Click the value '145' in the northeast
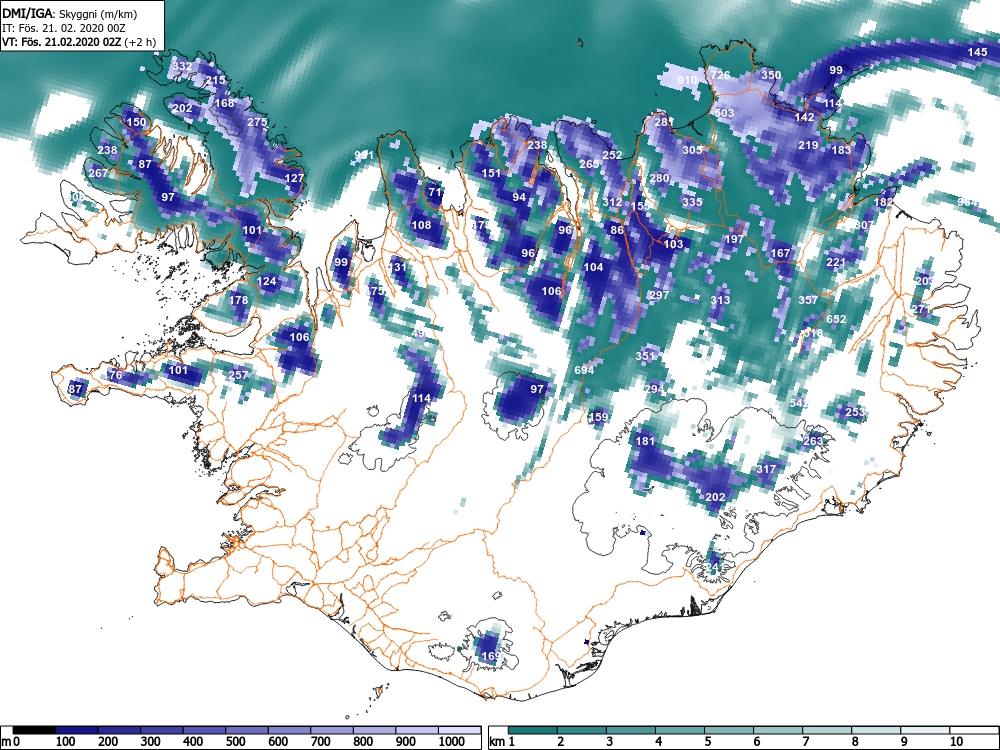1000x750 pixels. click(x=978, y=52)
